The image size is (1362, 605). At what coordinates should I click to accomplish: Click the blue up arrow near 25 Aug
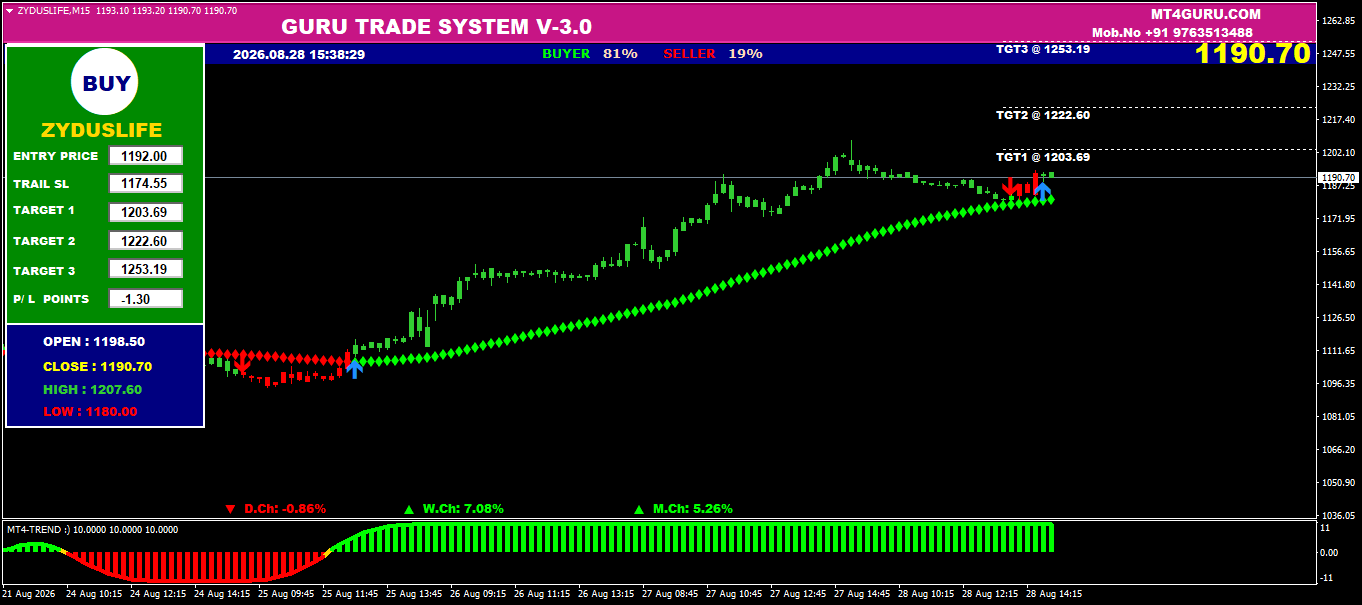[354, 367]
